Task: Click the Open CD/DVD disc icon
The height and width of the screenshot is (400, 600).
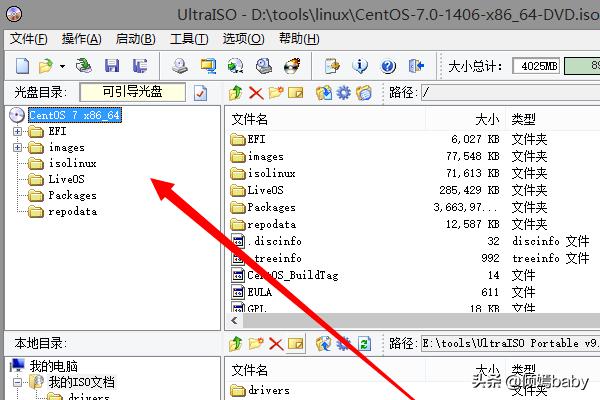Action: coord(84,66)
